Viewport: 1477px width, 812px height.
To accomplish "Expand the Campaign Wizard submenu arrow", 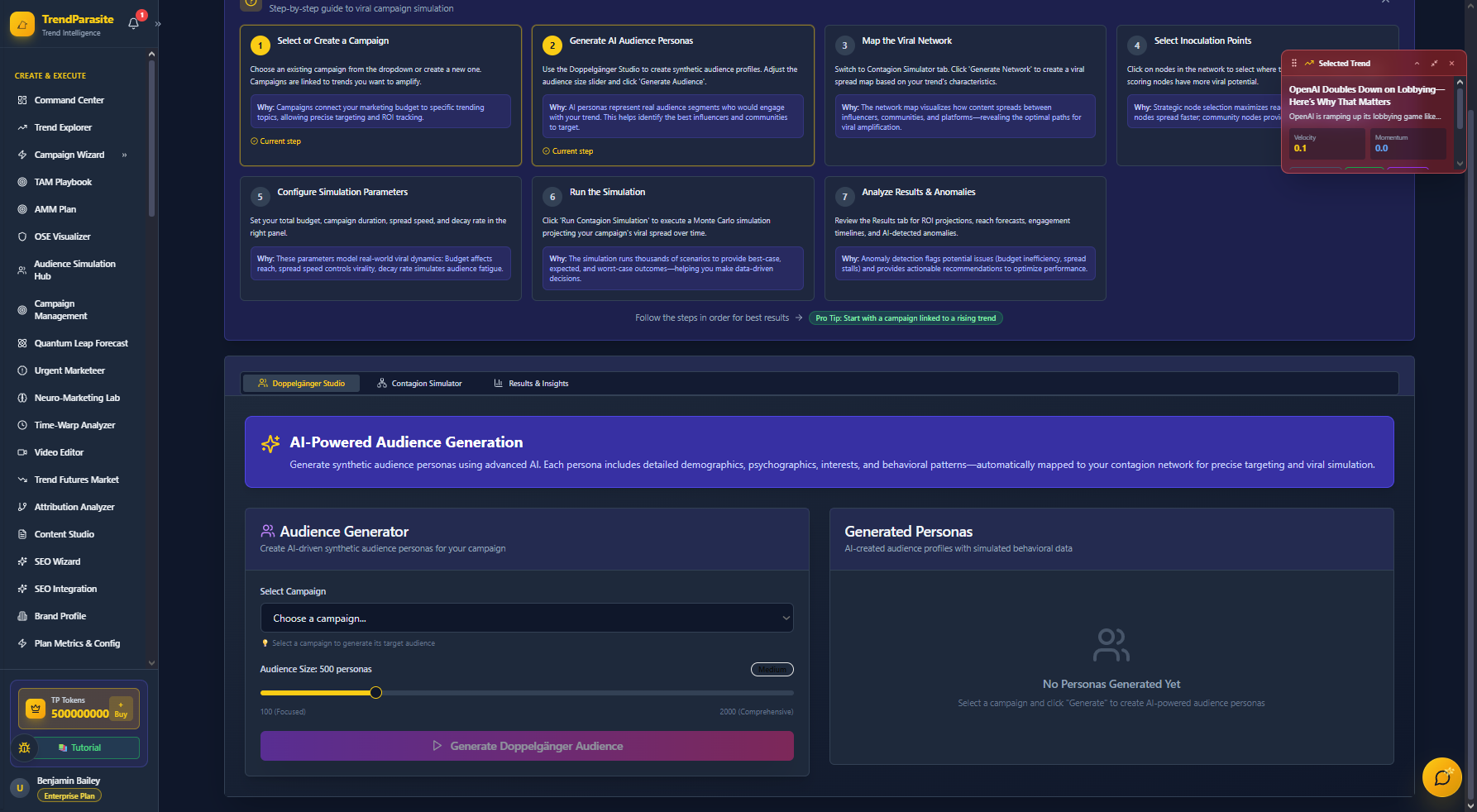I will coord(124,155).
